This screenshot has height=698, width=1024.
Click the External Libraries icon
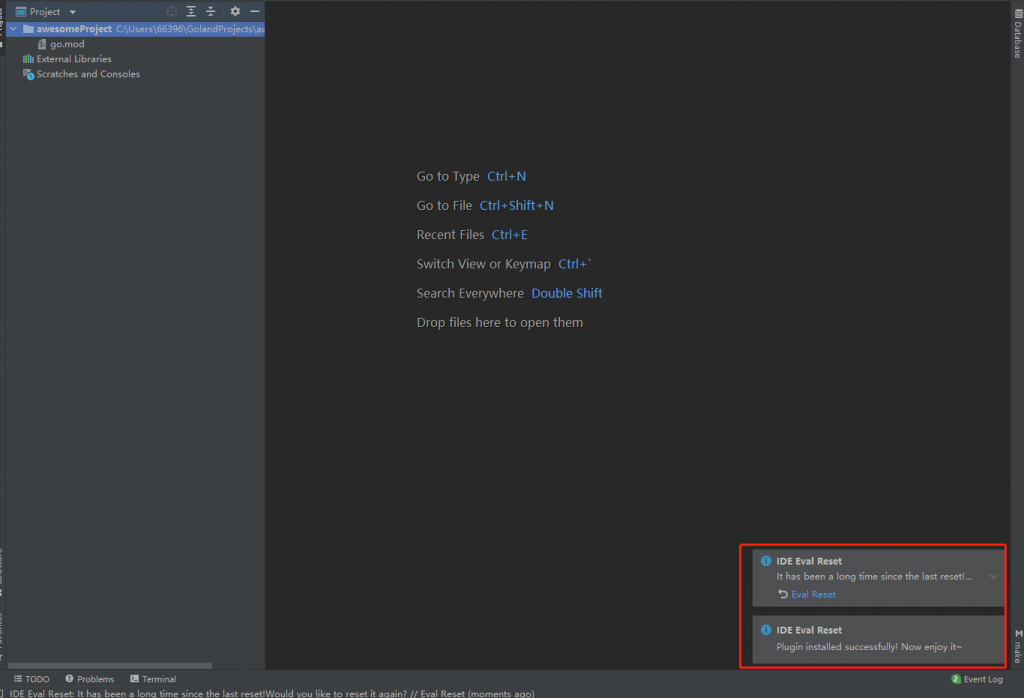tap(28, 59)
